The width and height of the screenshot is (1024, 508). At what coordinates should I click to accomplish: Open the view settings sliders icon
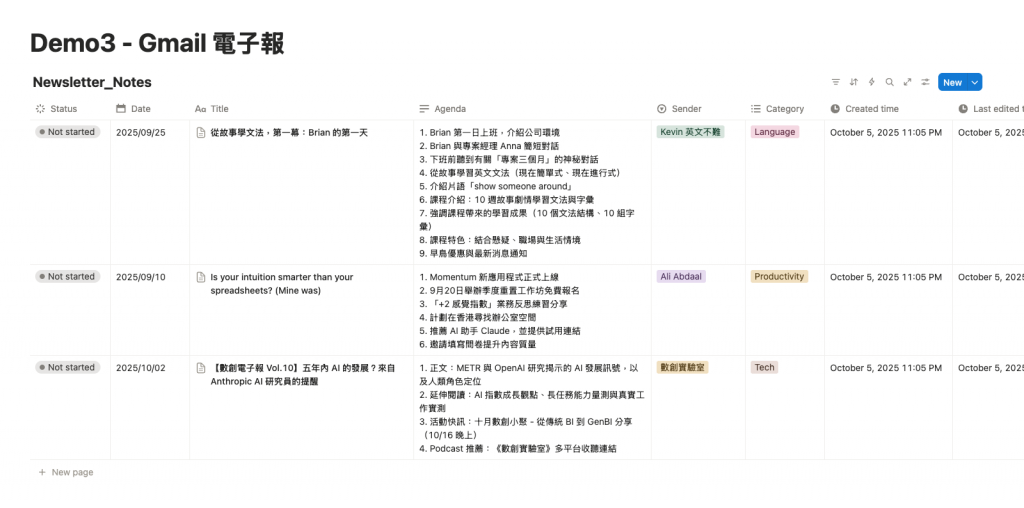coord(925,82)
